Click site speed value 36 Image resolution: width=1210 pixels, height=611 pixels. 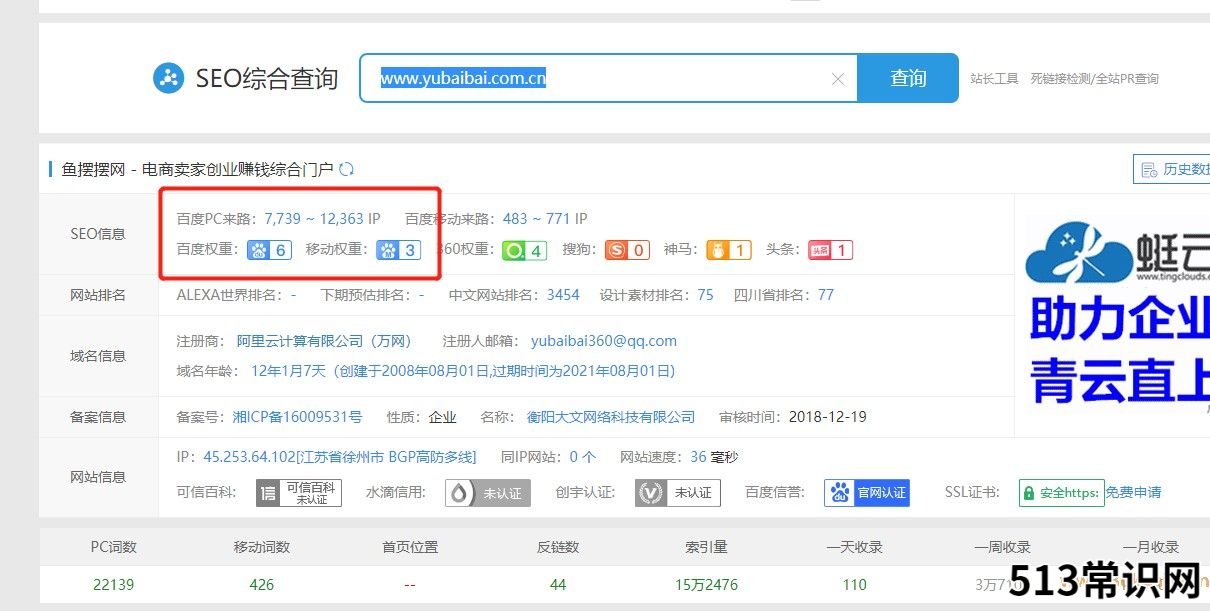pyautogui.click(x=698, y=457)
